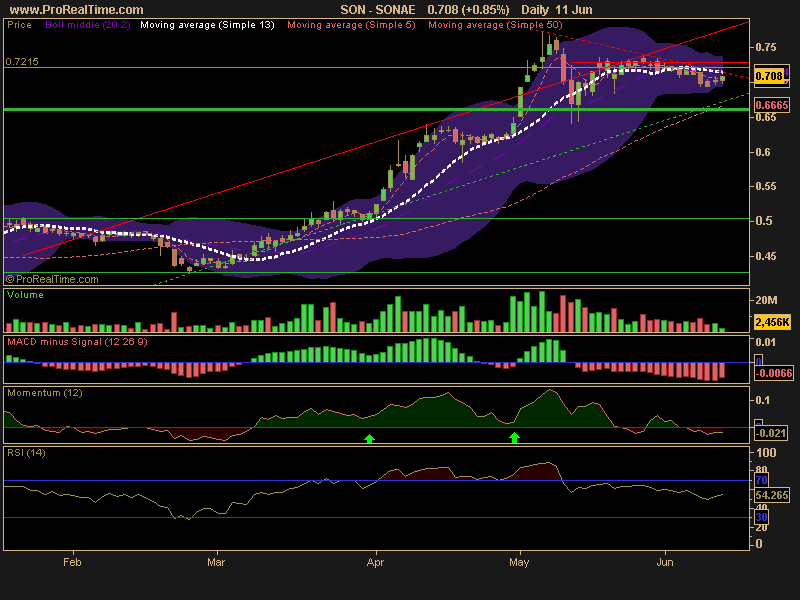Click the -0.0066 MACD value tag
Screen dimensions: 800x600
pyautogui.click(x=772, y=373)
